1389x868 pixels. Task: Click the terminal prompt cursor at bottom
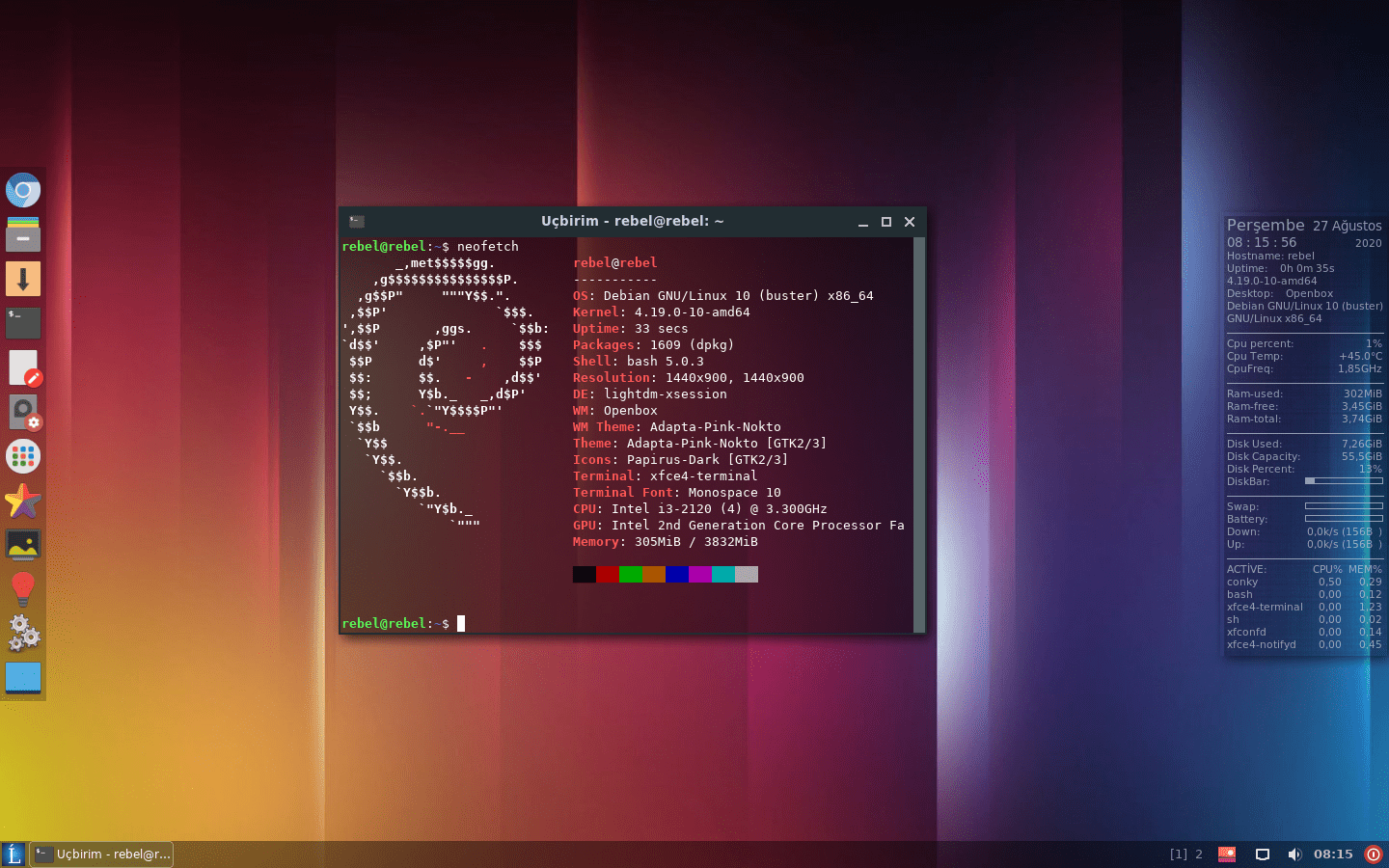pos(461,624)
